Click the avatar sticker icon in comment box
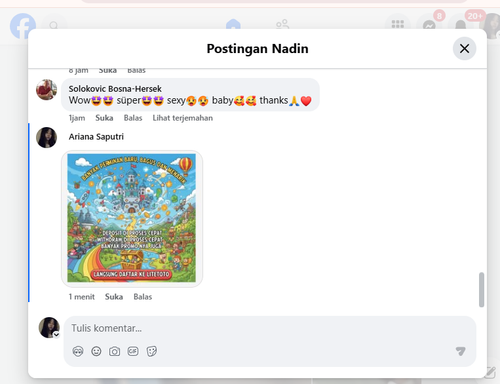This screenshot has width=500, height=384. (x=78, y=351)
